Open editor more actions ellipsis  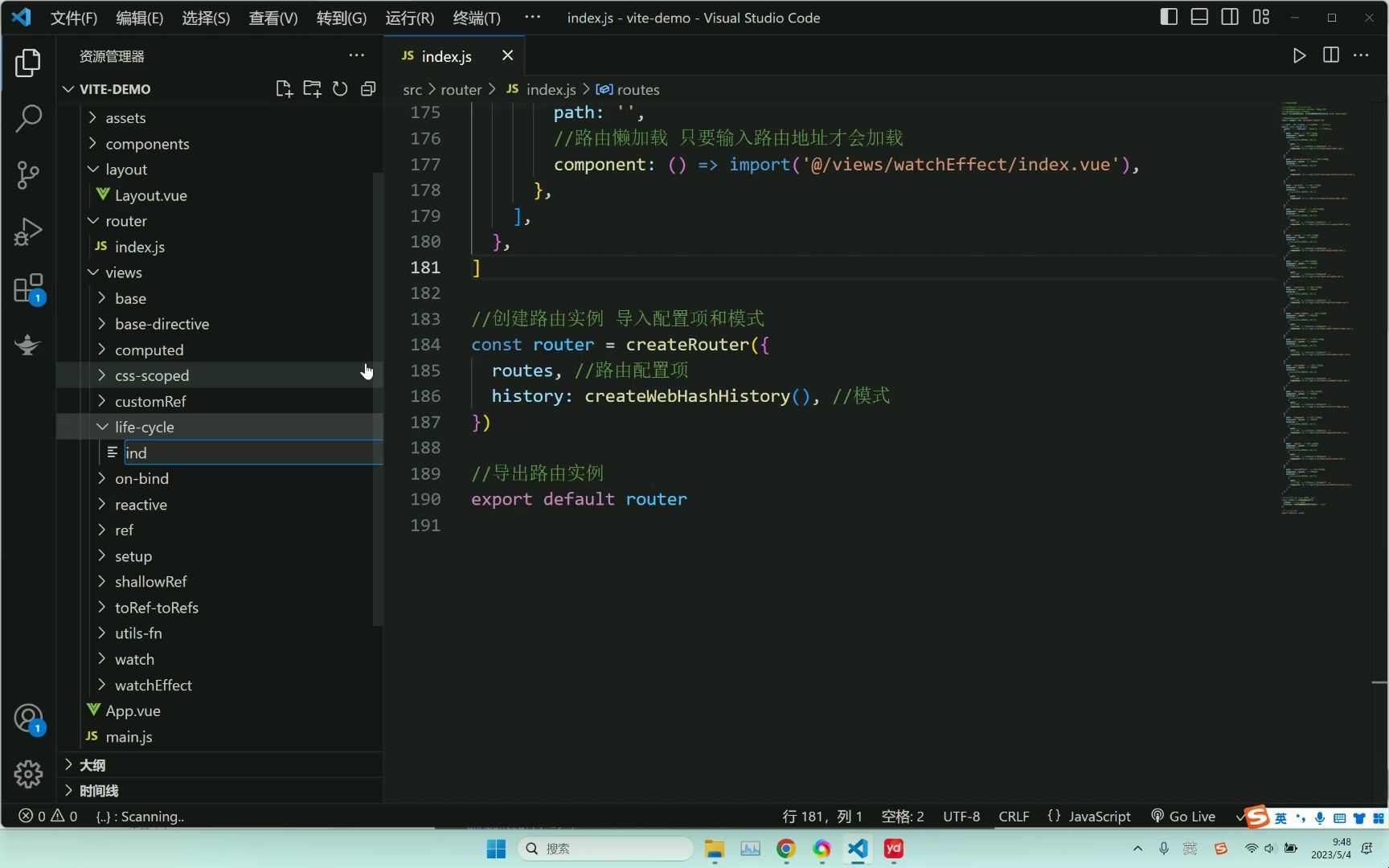[1361, 55]
